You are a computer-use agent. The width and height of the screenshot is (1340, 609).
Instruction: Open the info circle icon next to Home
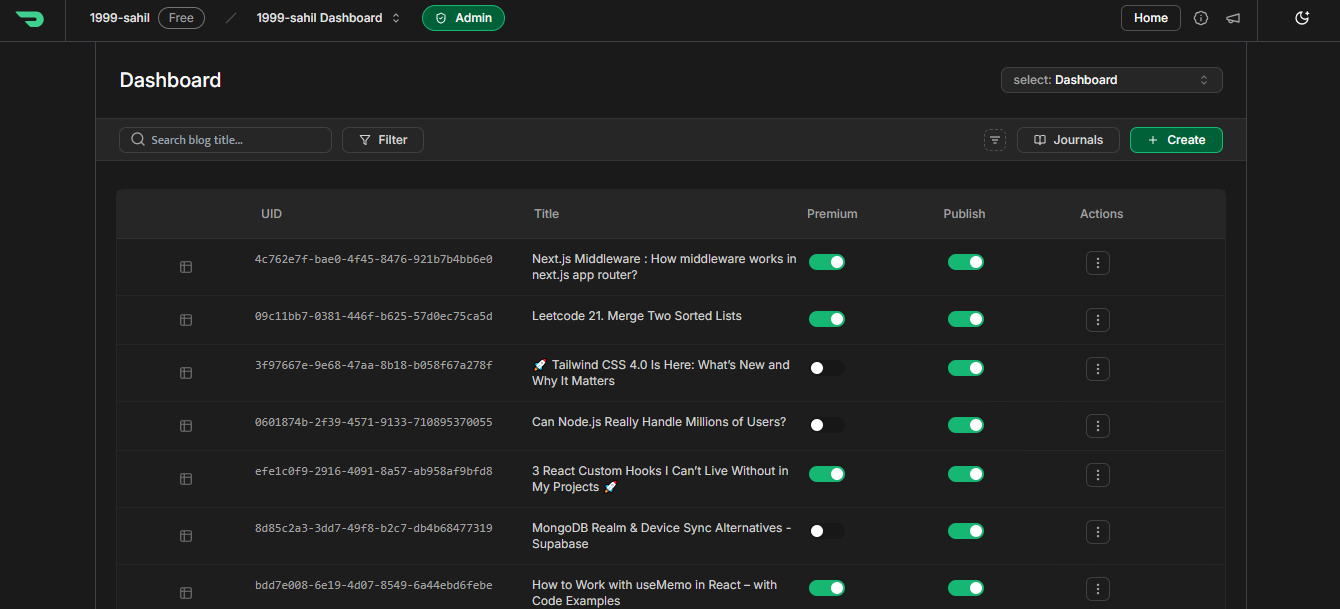[x=1201, y=18]
